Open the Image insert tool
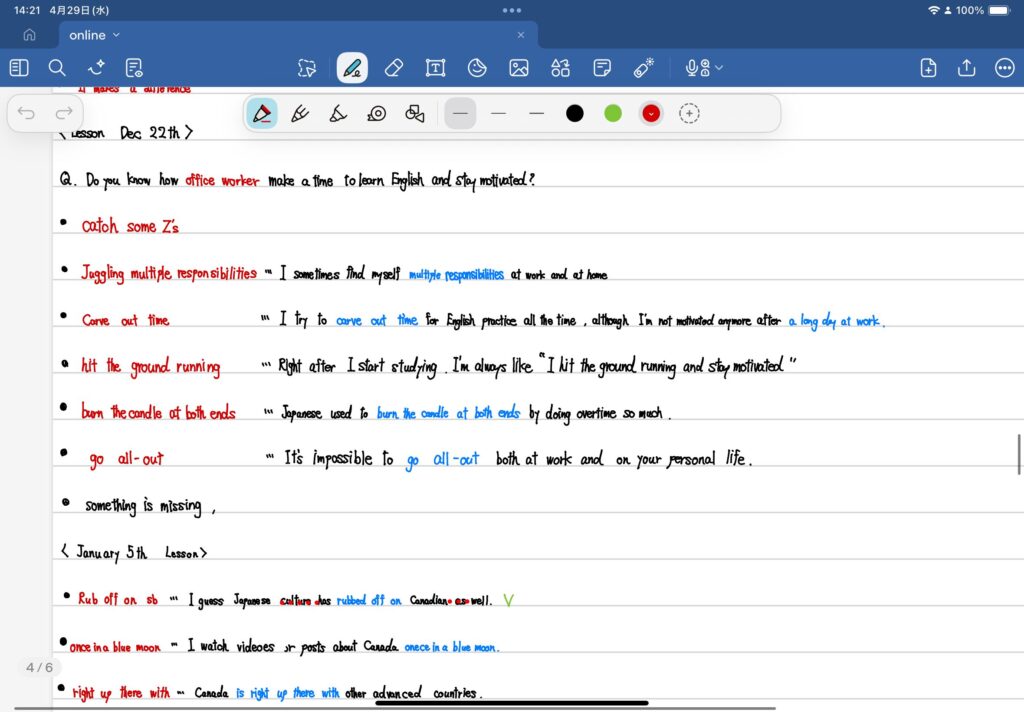Screen dimensions: 1024x712 [x=518, y=68]
